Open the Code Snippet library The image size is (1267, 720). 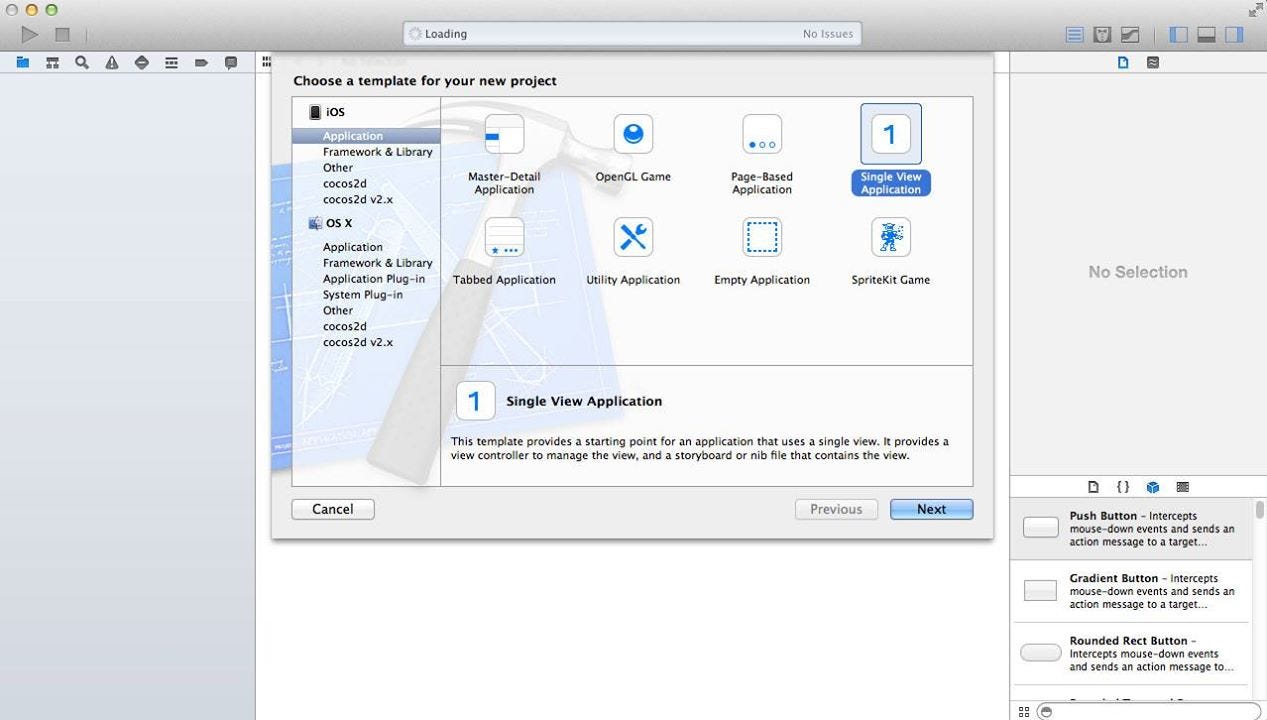(x=1124, y=487)
